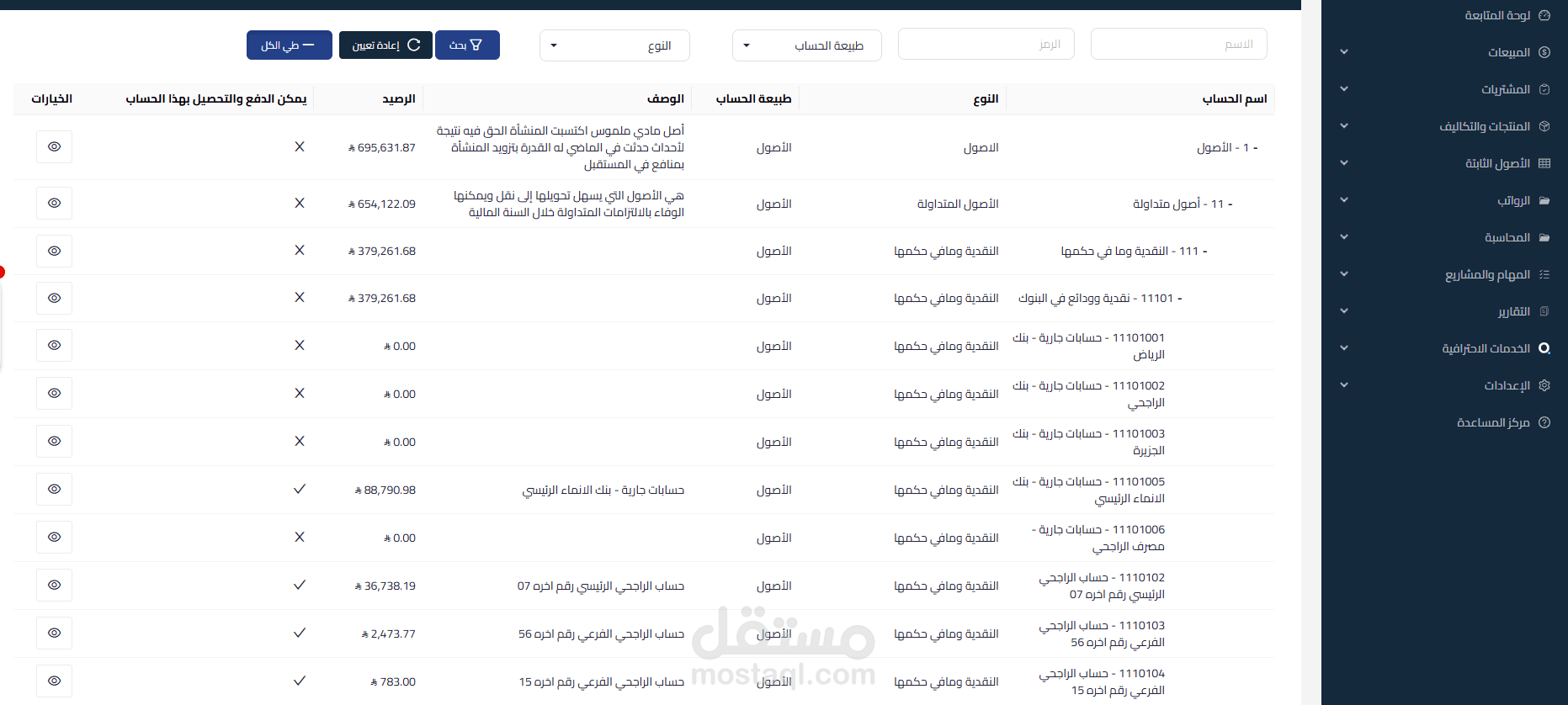Click the الرصيد balance column header
This screenshot has width=1568, height=705.
[x=399, y=98]
